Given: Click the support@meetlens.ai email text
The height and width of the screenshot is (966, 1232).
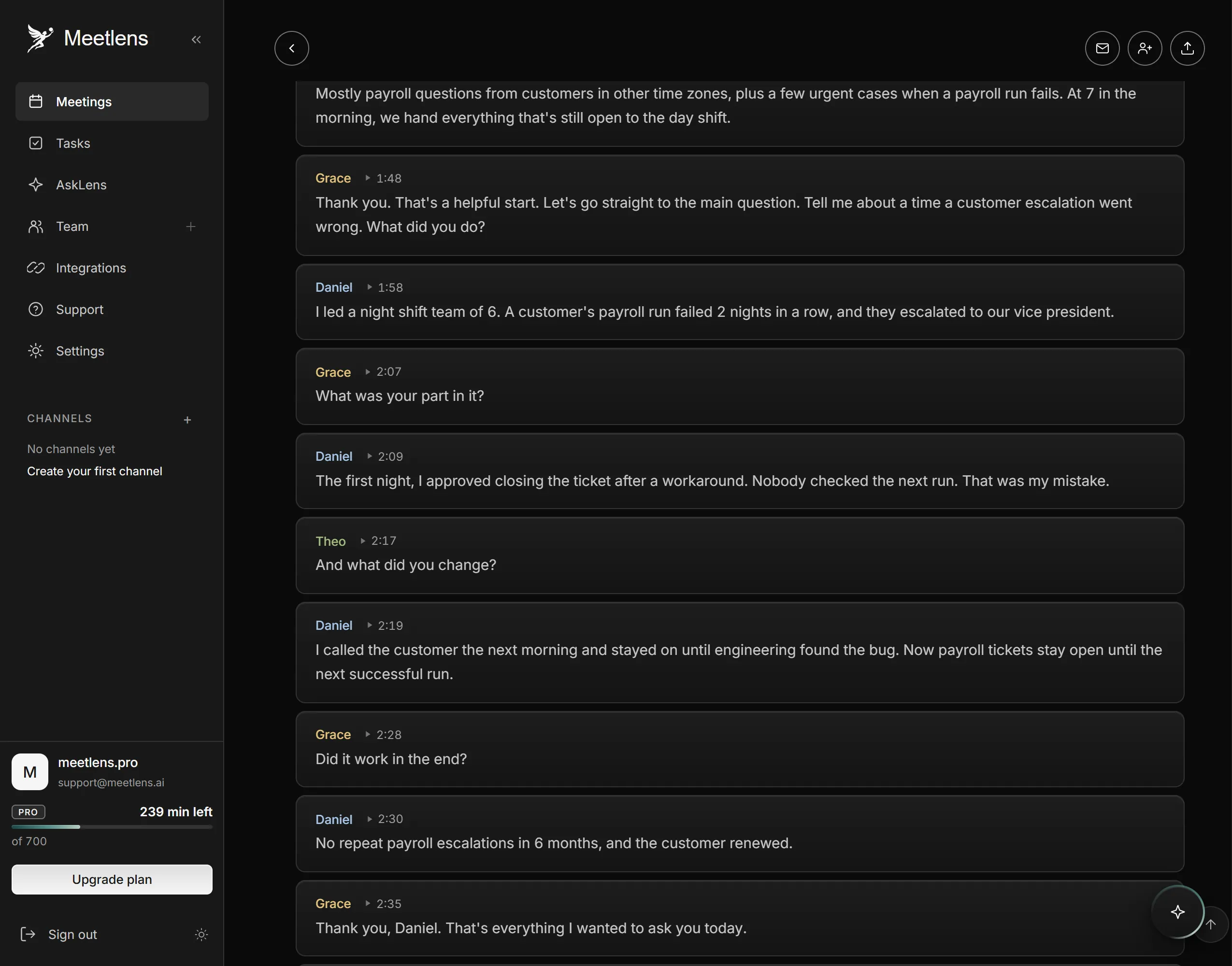Looking at the screenshot, I should click(x=111, y=783).
